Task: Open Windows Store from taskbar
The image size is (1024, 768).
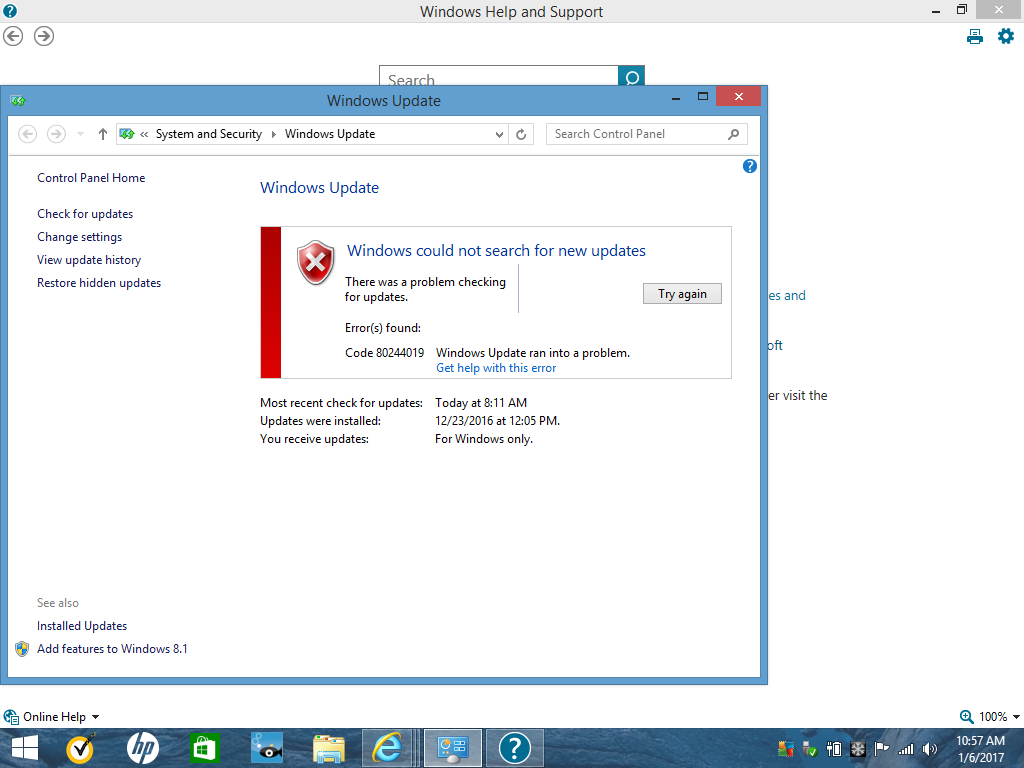Action: (204, 748)
